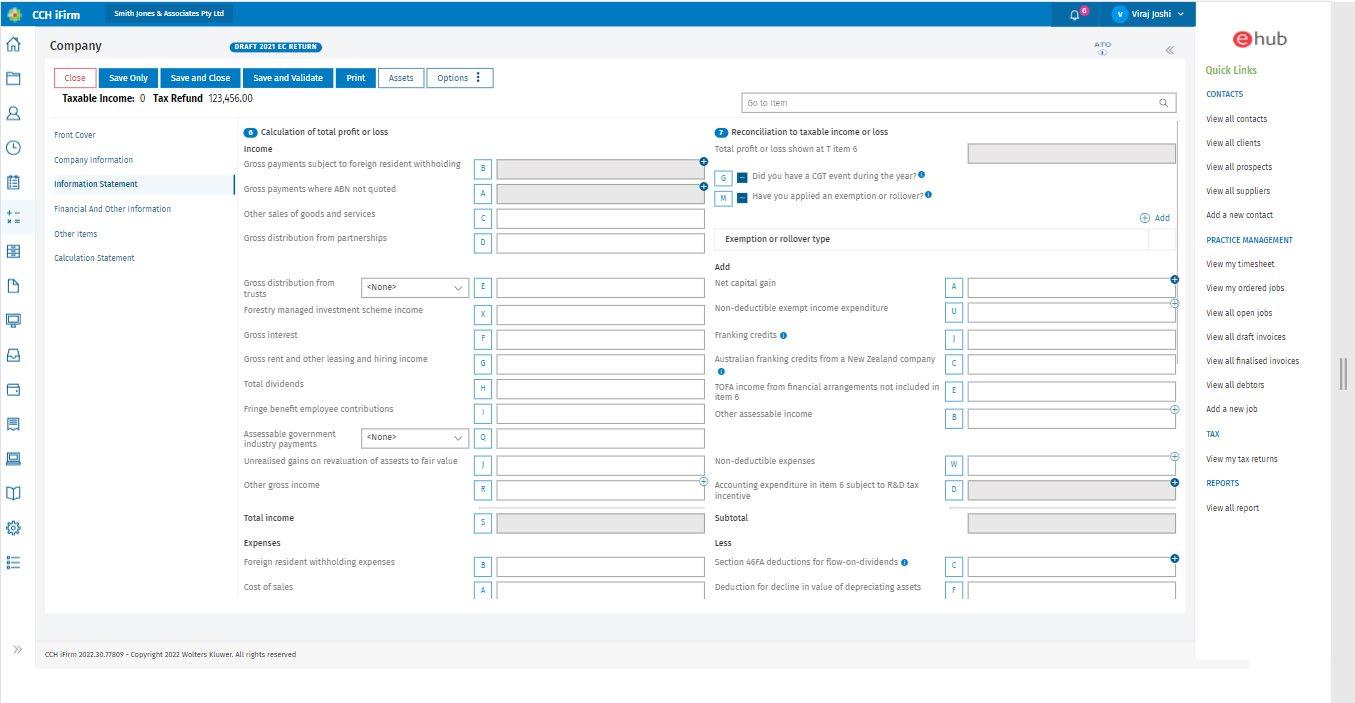Select Information Statement section

point(96,184)
